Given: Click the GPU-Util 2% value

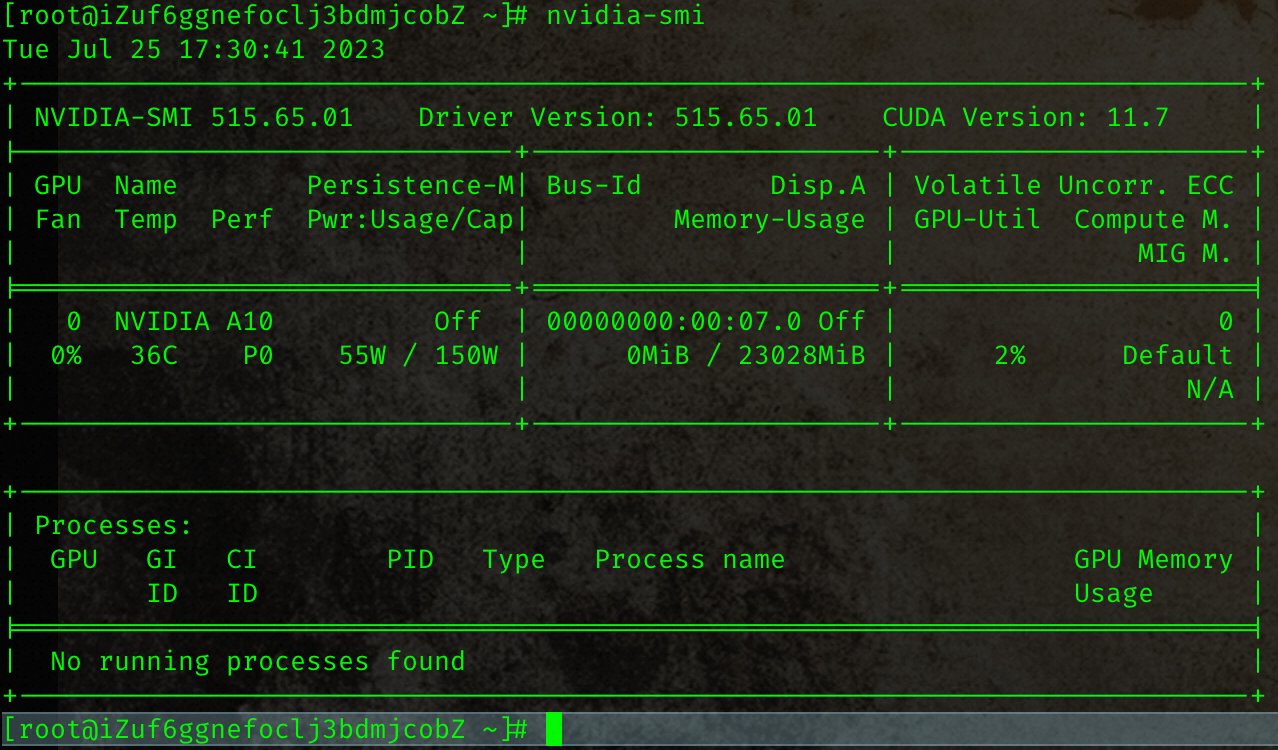Looking at the screenshot, I should 1010,355.
